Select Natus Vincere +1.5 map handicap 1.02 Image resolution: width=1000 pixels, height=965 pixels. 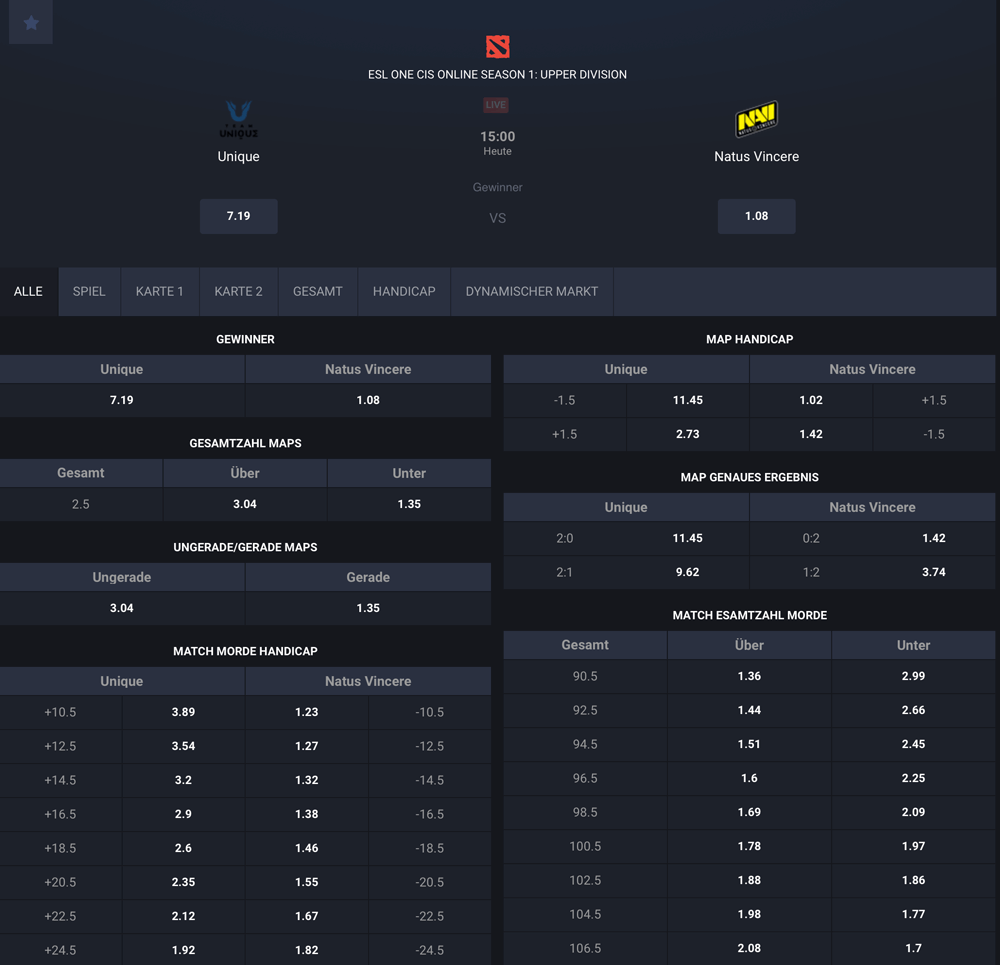click(811, 400)
